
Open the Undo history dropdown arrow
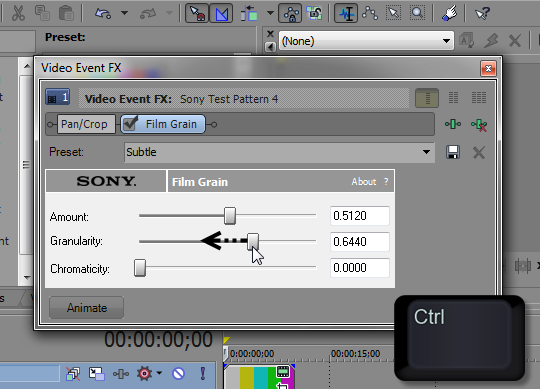click(124, 13)
